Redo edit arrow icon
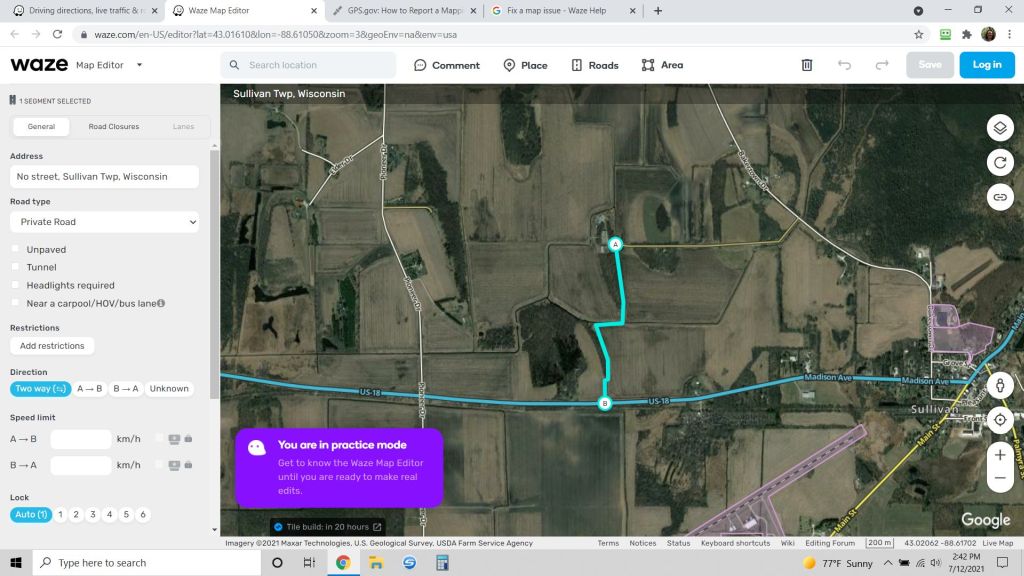Screen dimensions: 1024x576 pos(882,65)
